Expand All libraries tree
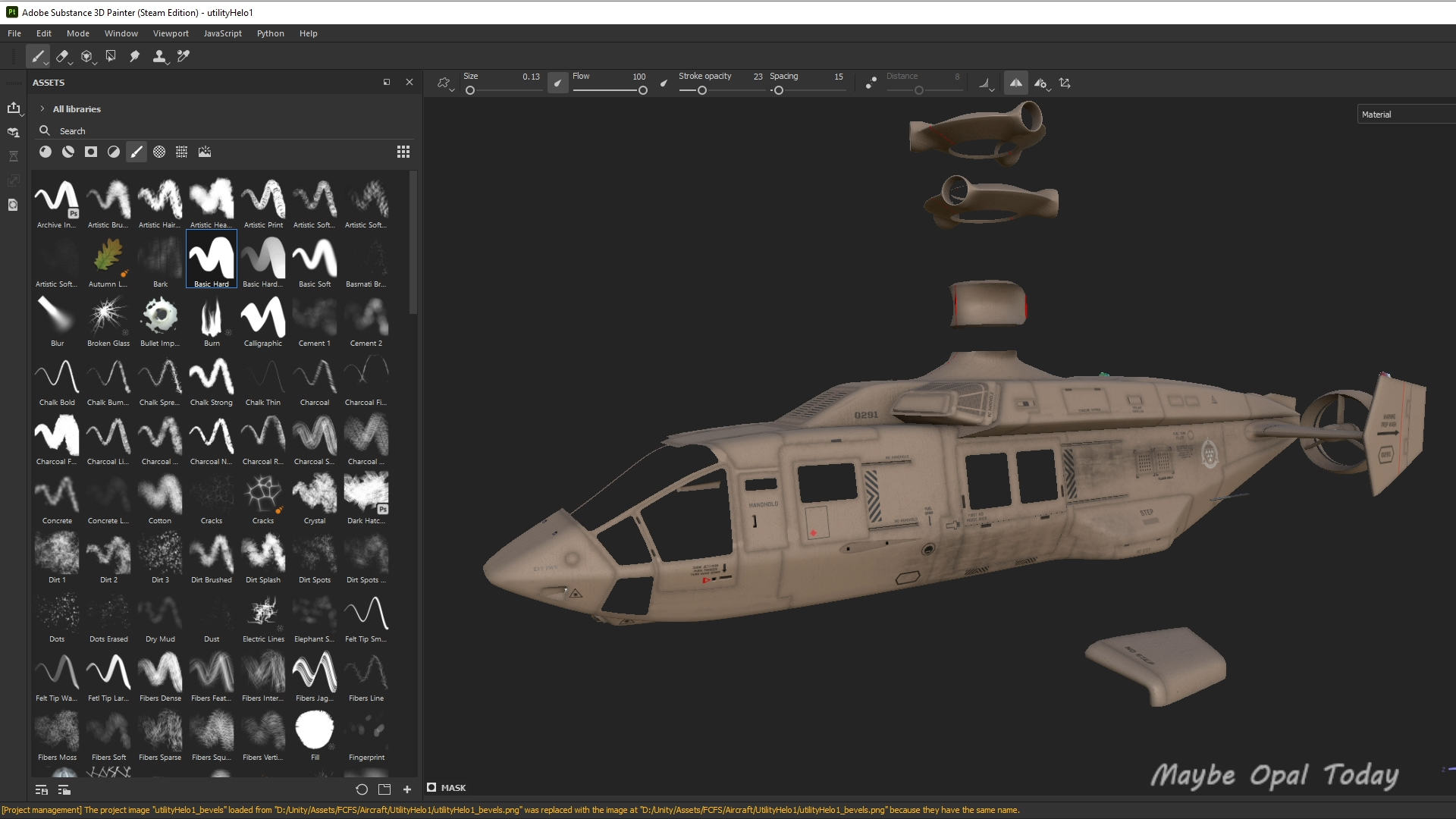The width and height of the screenshot is (1456, 819). pyautogui.click(x=42, y=108)
